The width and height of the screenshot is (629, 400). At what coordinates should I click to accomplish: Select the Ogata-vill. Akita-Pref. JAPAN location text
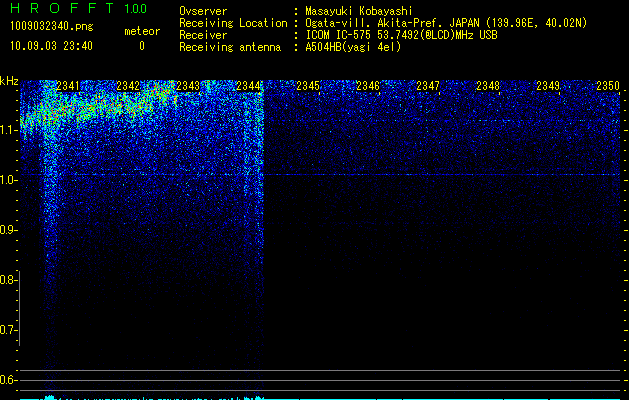click(x=446, y=23)
